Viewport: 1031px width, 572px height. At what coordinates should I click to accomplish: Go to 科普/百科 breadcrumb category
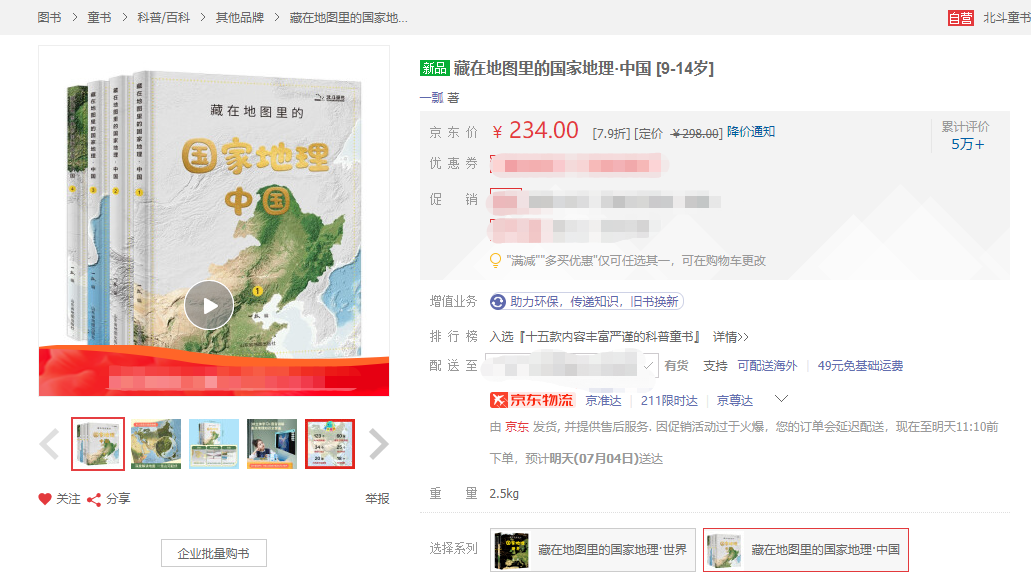click(x=163, y=18)
